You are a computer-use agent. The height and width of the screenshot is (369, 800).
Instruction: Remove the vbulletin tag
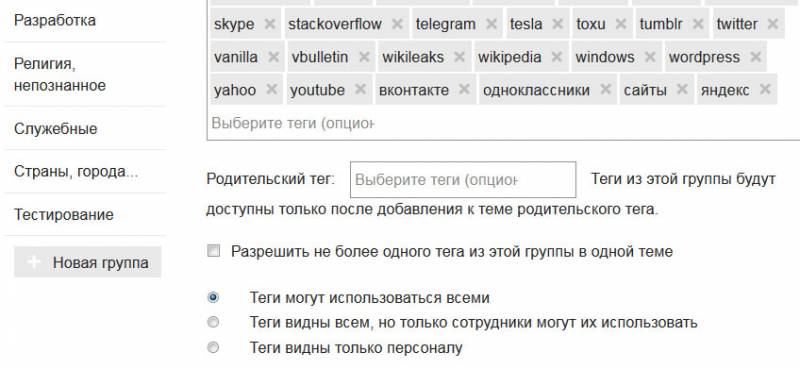click(x=364, y=57)
